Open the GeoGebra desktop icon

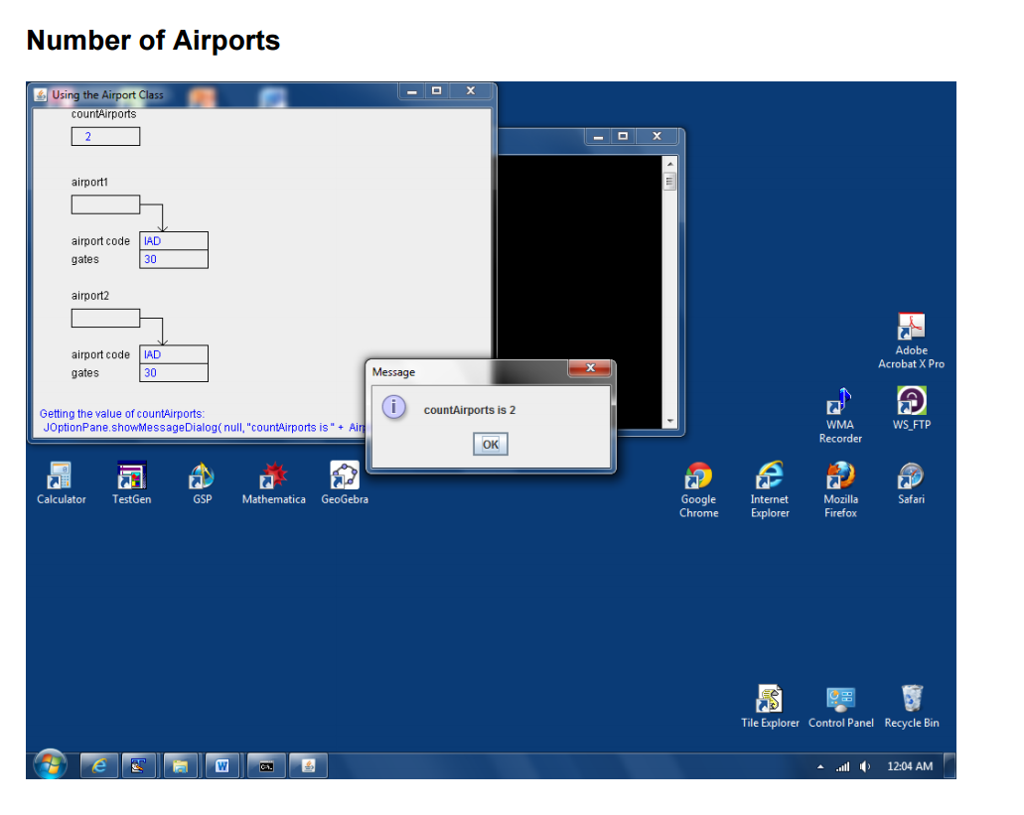[x=344, y=483]
